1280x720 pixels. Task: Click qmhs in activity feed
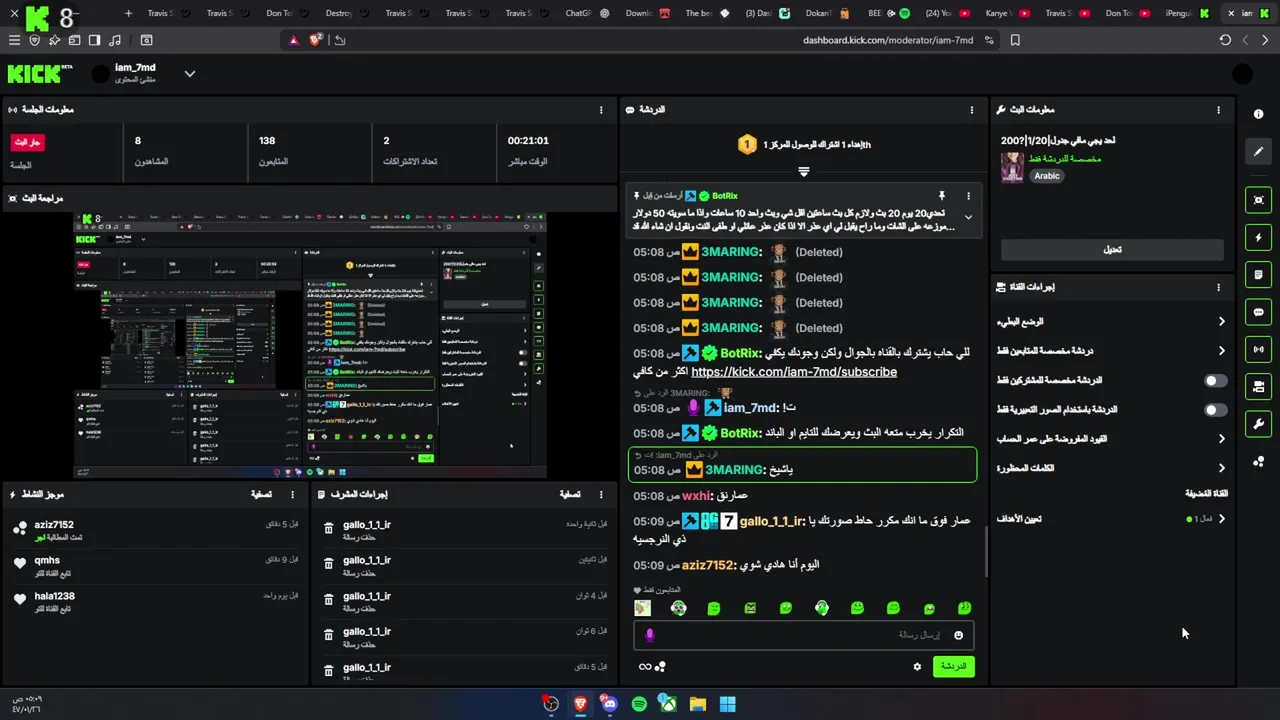[47, 561]
